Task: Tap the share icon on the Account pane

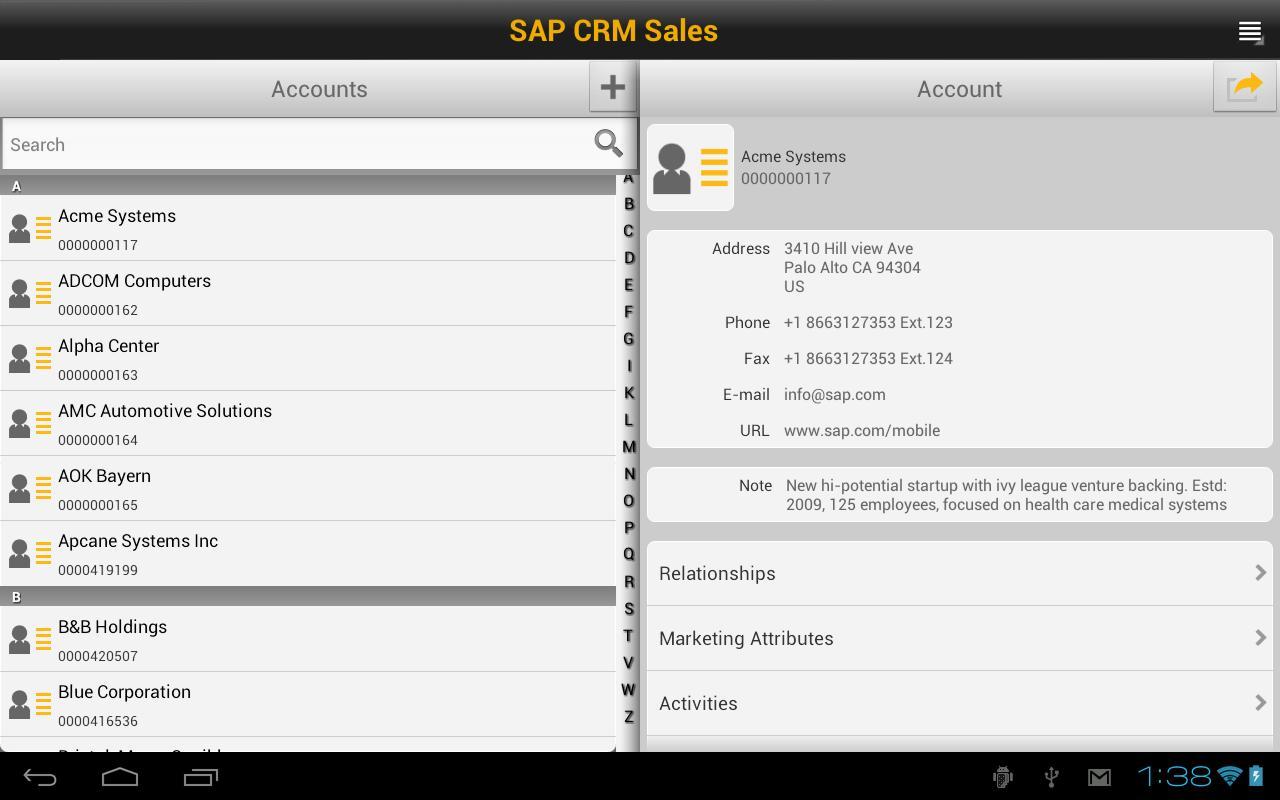Action: click(x=1244, y=87)
